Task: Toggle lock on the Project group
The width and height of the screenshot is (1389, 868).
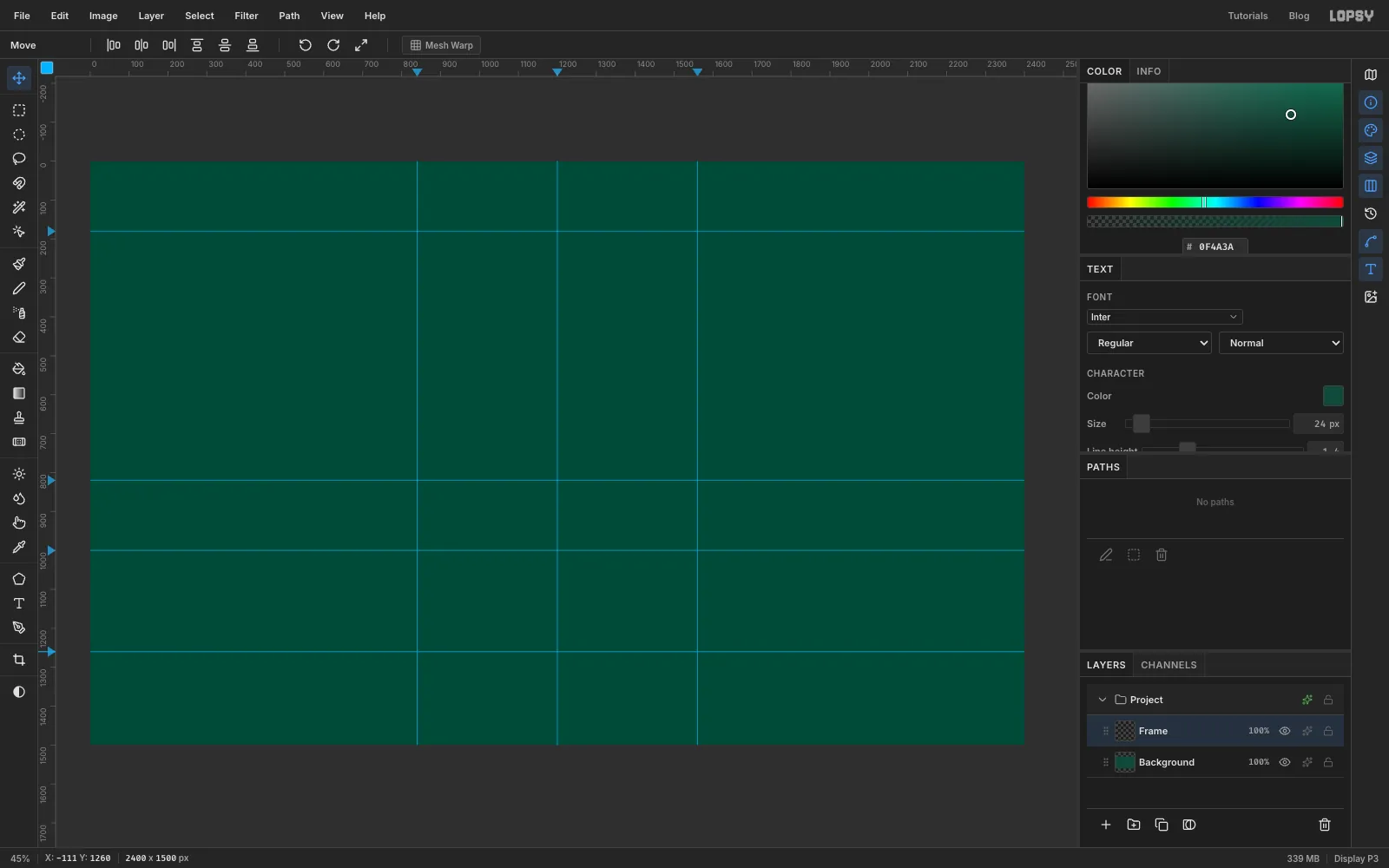Action: click(x=1328, y=700)
